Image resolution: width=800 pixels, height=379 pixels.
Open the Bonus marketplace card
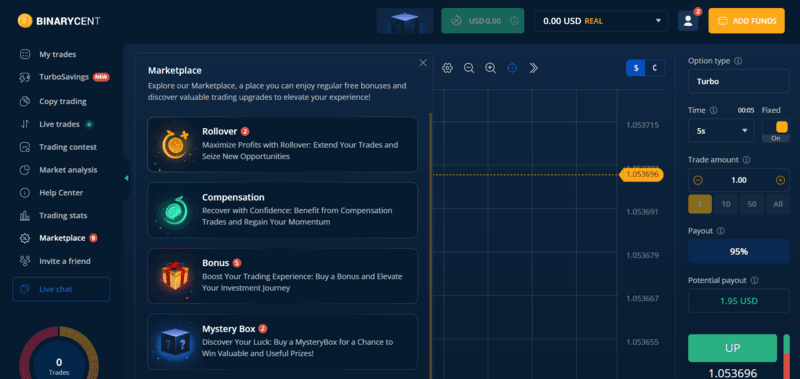(282, 276)
